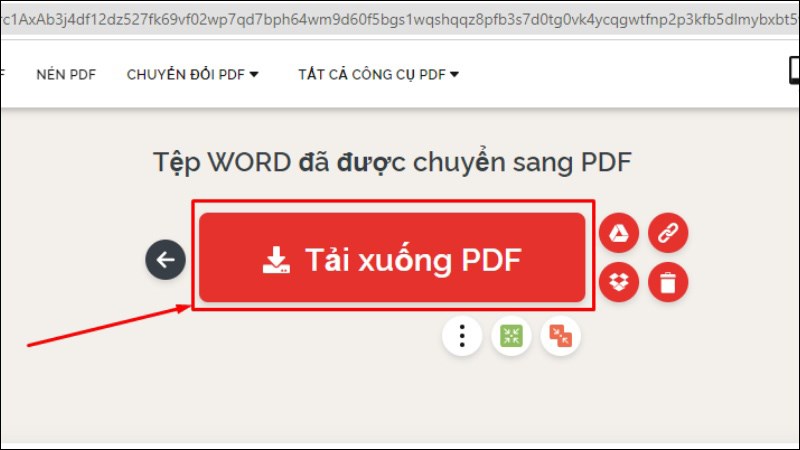Open the three-dot more options button

click(462, 336)
